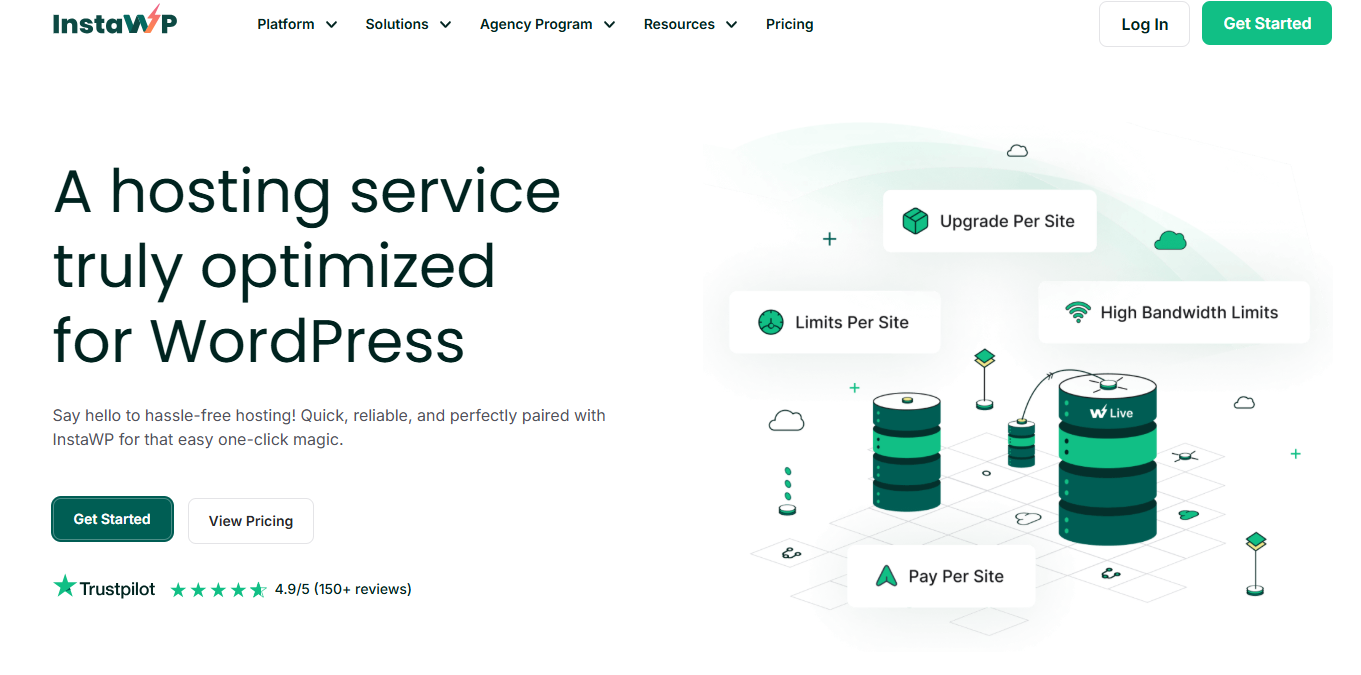
Task: Click the header Get Started button
Action: pos(1267,23)
